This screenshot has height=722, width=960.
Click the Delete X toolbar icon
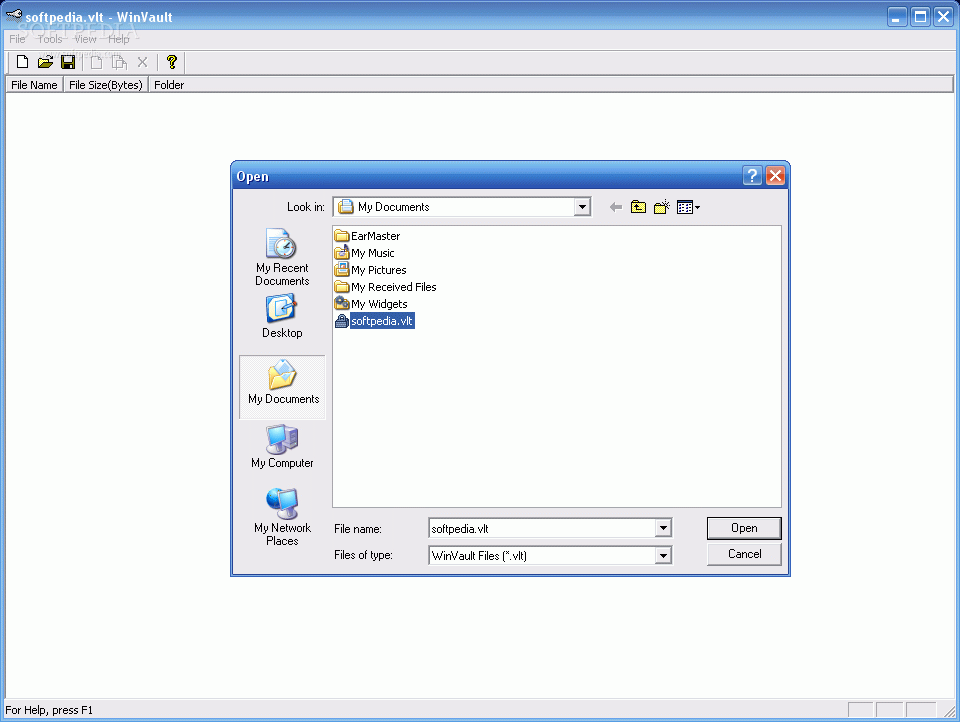(142, 62)
